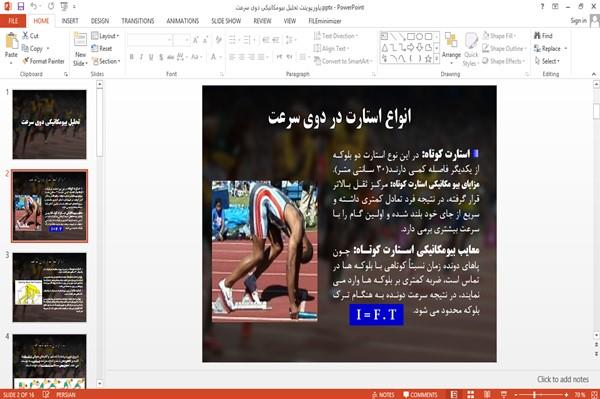Switch to Reading view icon
Screen dimensions: 600x399
pos(487,394)
